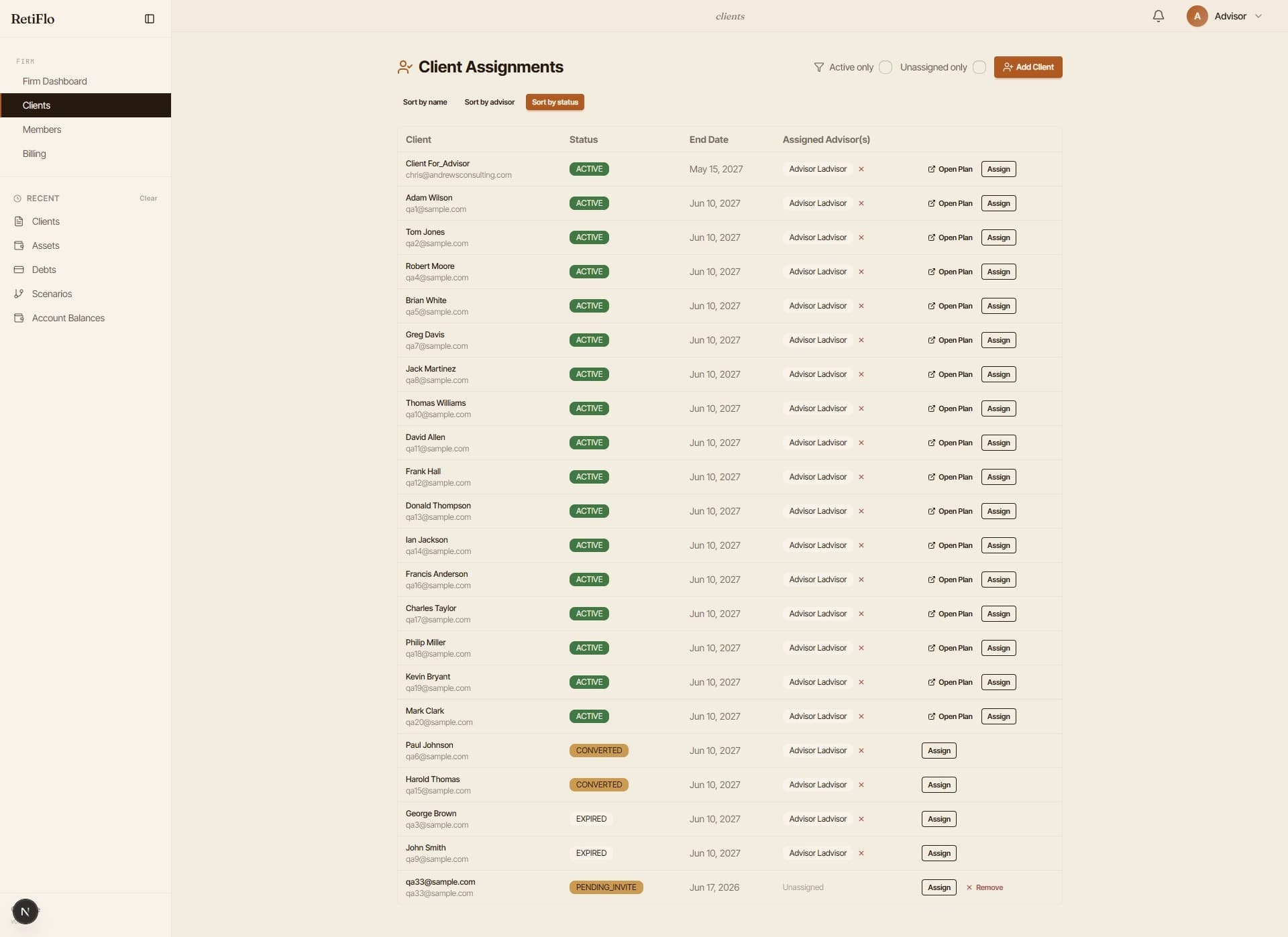Open recent Scenarios entry
1288x937 pixels.
pos(85,294)
